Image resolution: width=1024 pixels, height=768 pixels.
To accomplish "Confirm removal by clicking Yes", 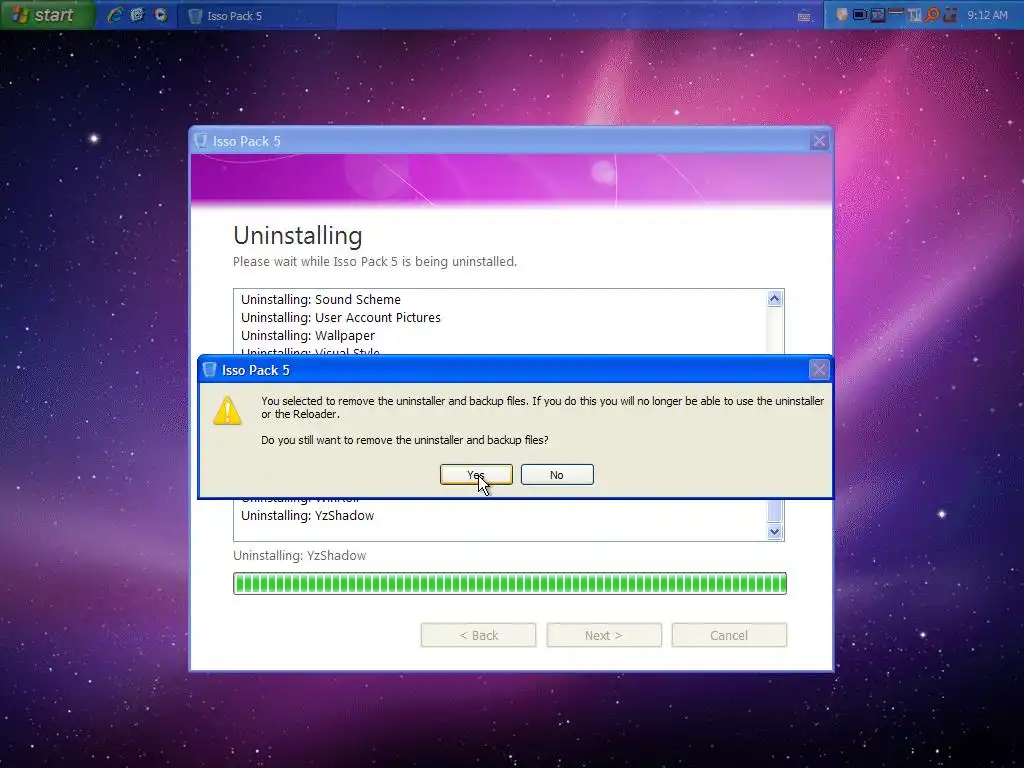I will (476, 475).
